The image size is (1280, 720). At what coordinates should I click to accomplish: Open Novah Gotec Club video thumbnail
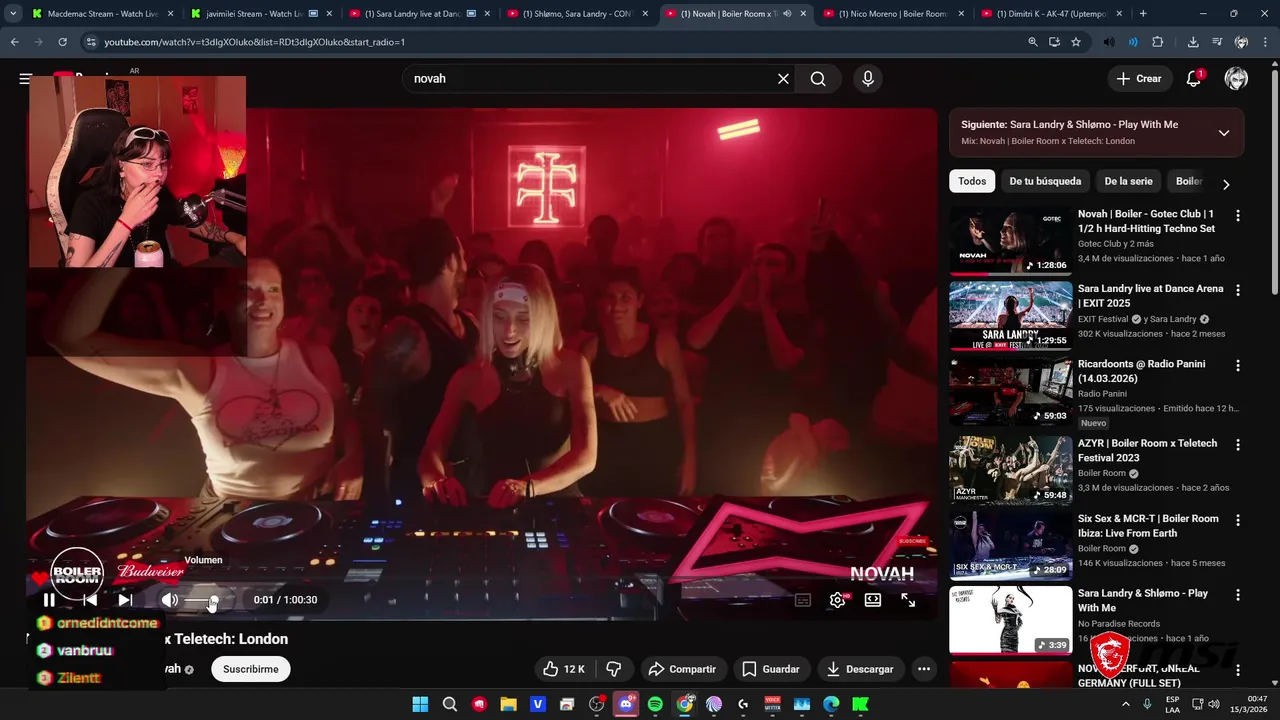click(x=1010, y=241)
